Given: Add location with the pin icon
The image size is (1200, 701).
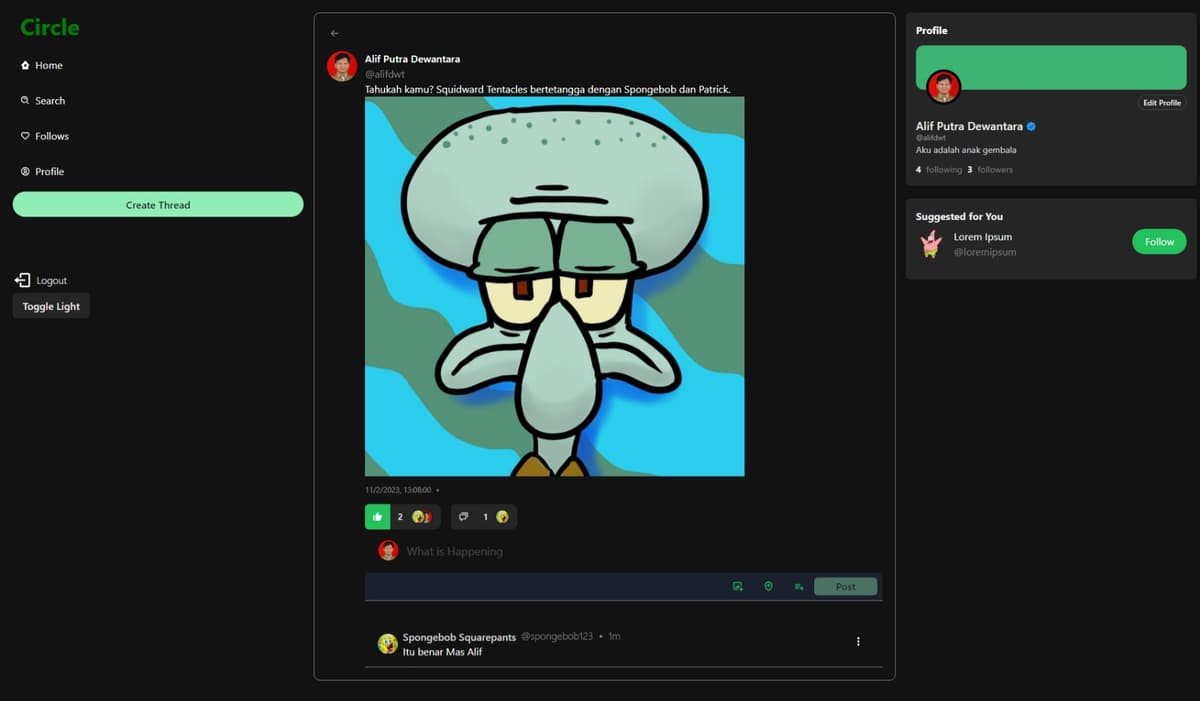Looking at the screenshot, I should (768, 586).
